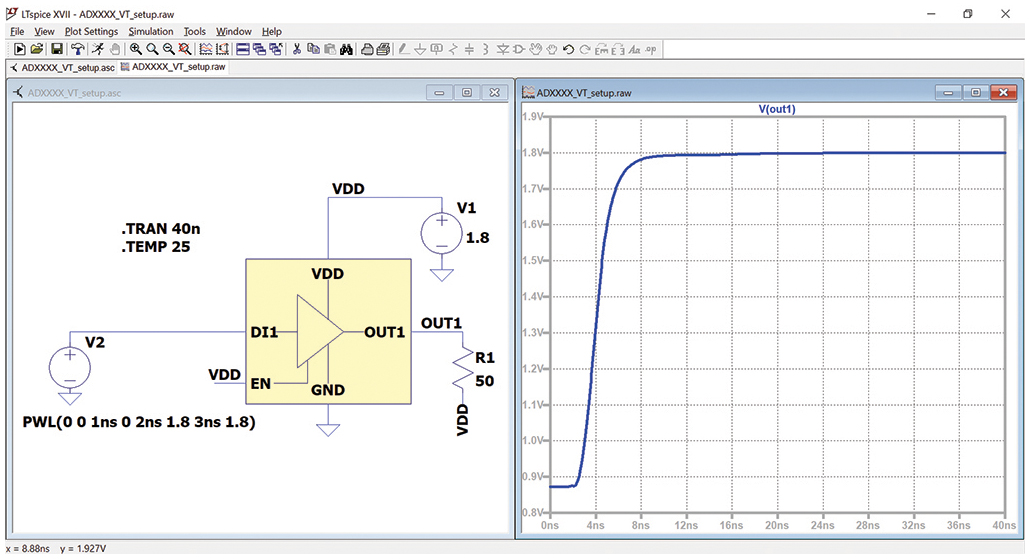
Task: Click the Find binoculars icon
Action: pyautogui.click(x=346, y=49)
